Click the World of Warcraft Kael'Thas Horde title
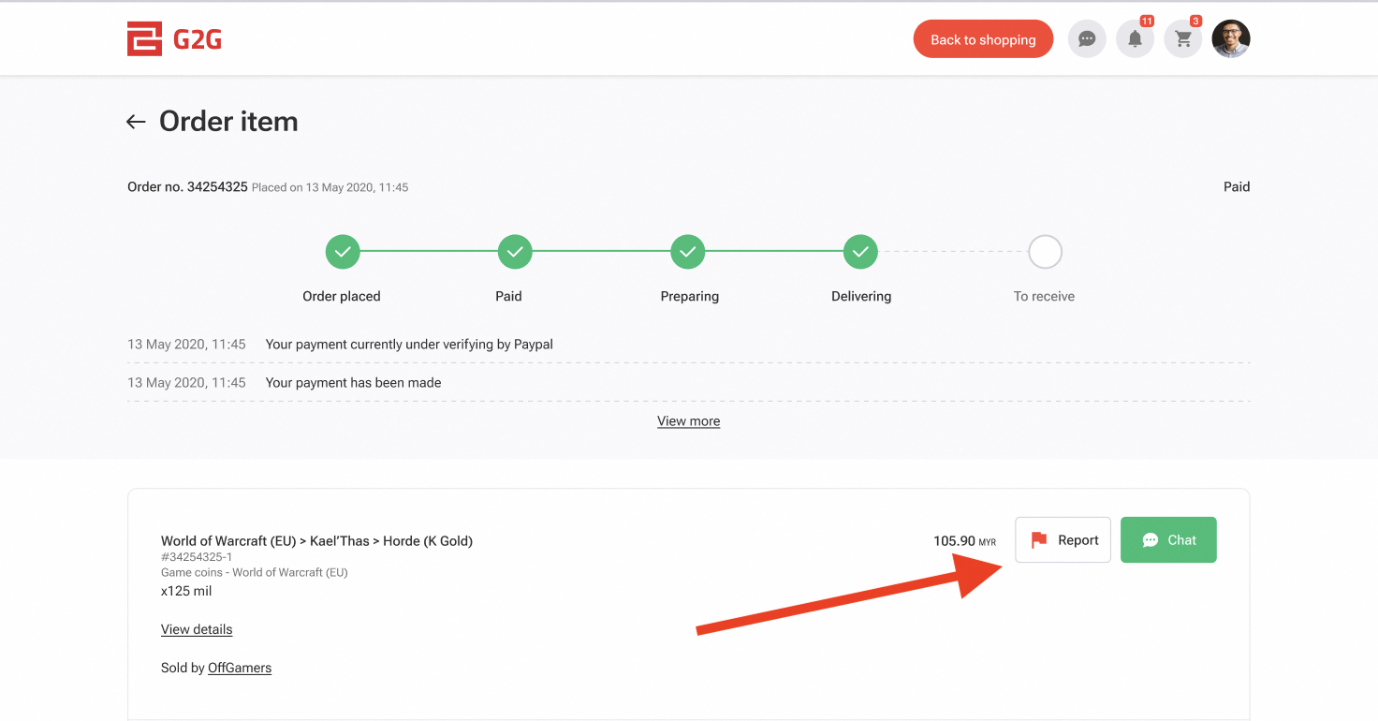Image resolution: width=1378 pixels, height=721 pixels. (317, 541)
